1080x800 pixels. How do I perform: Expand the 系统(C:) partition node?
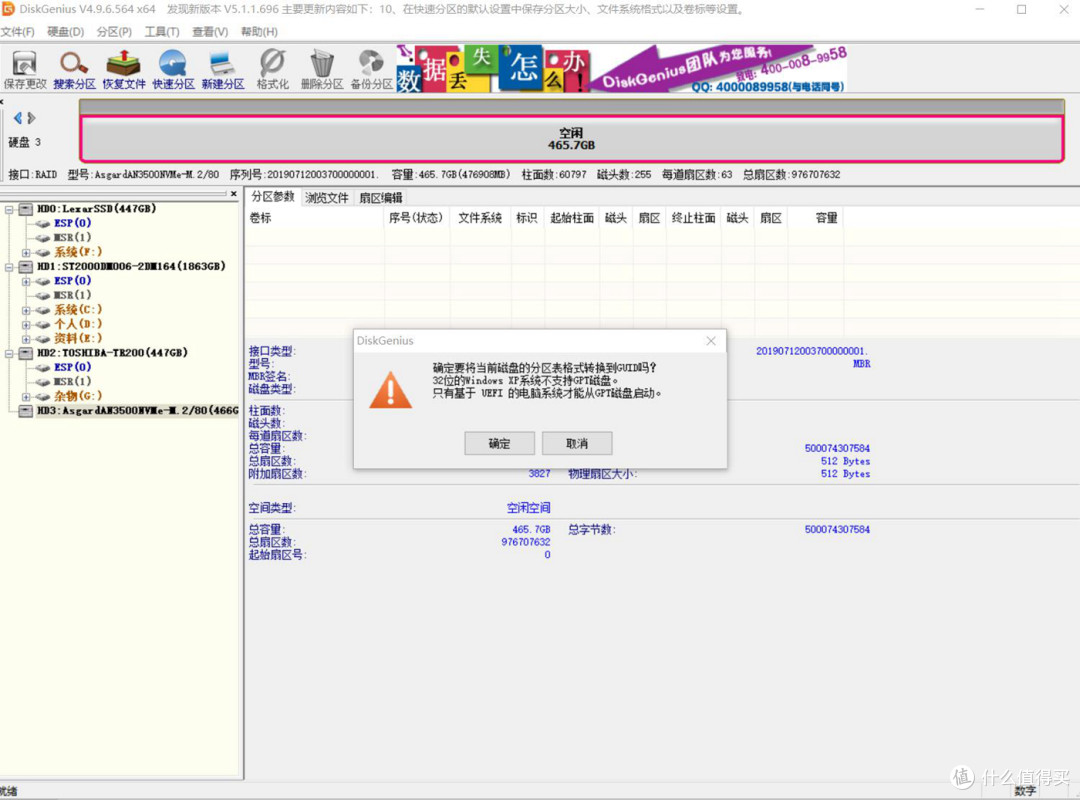tap(25, 310)
